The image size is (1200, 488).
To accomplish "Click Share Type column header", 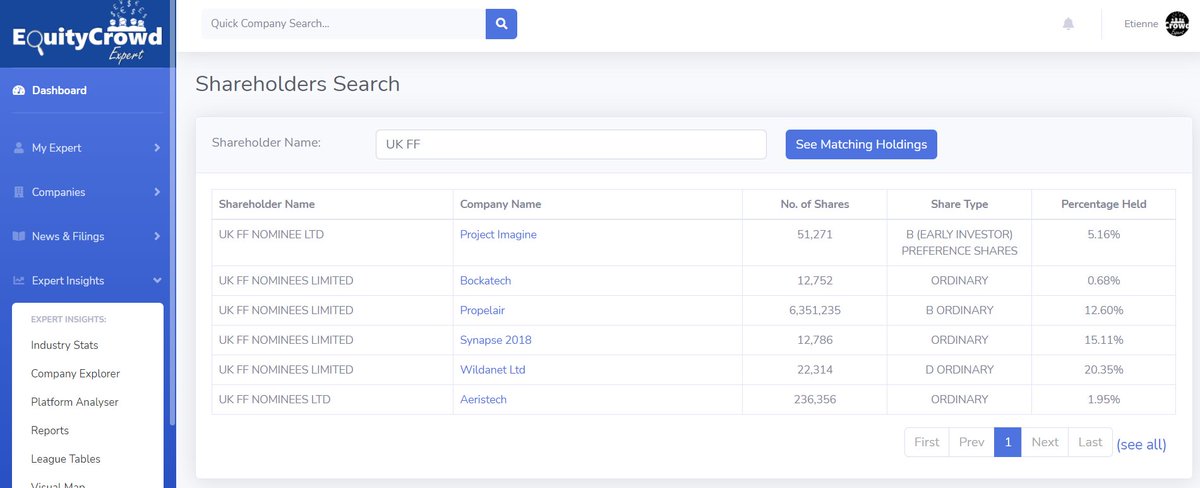I will [959, 204].
